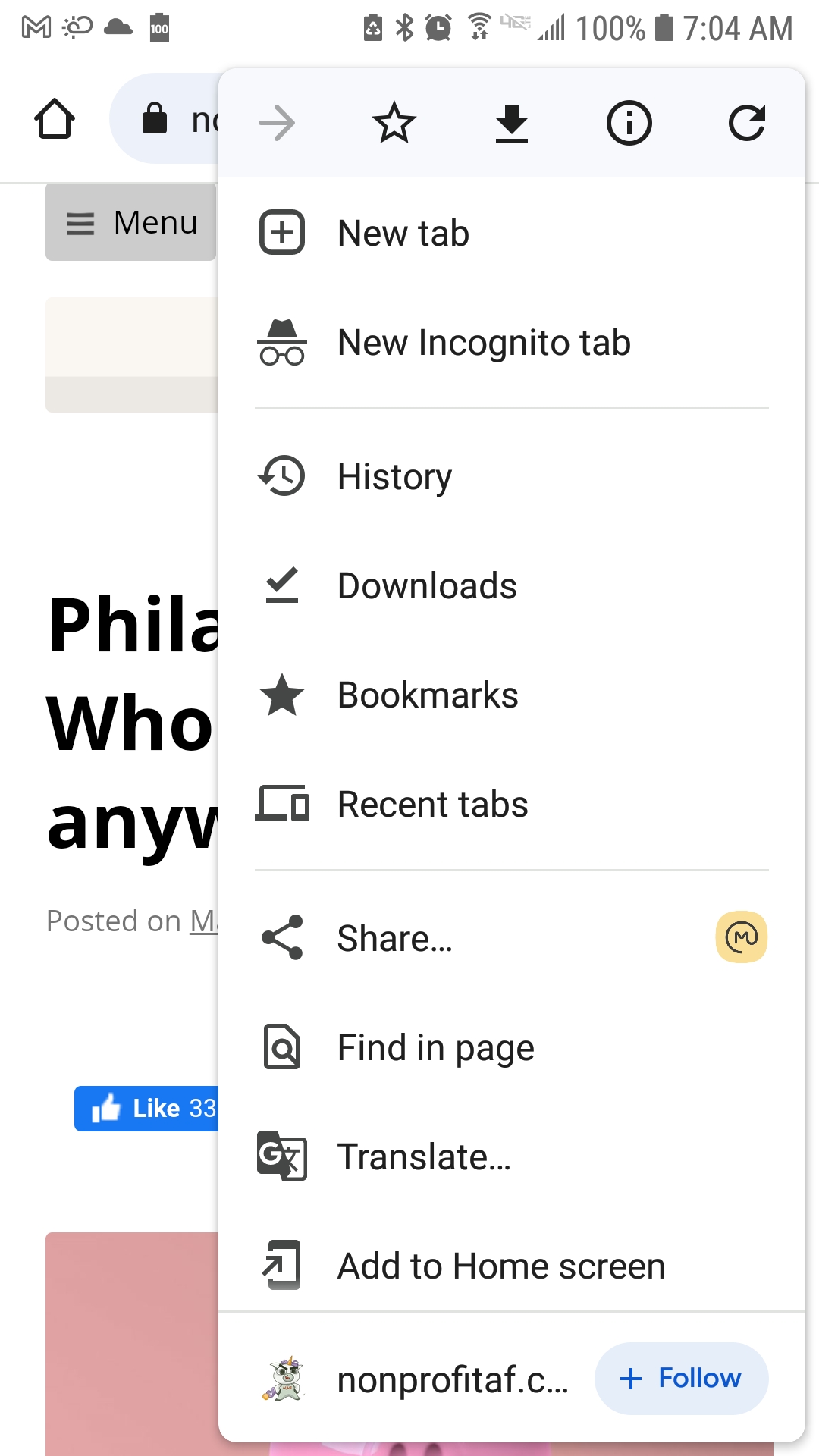819x1456 pixels.
Task: View page info via the info icon
Action: pyautogui.click(x=629, y=122)
